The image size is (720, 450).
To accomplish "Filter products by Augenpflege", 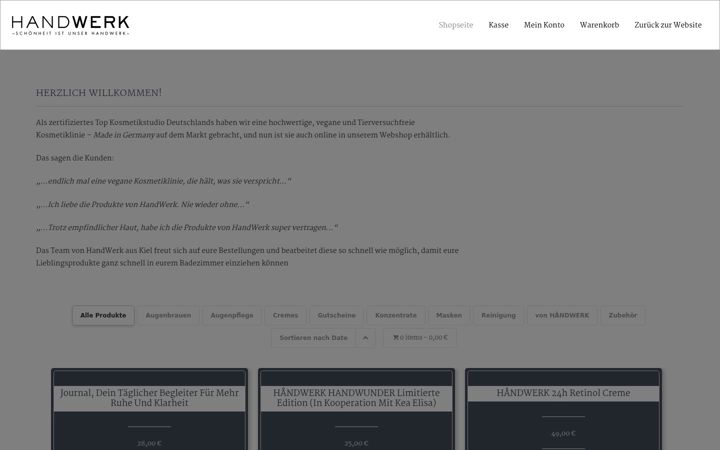I will pos(232,315).
